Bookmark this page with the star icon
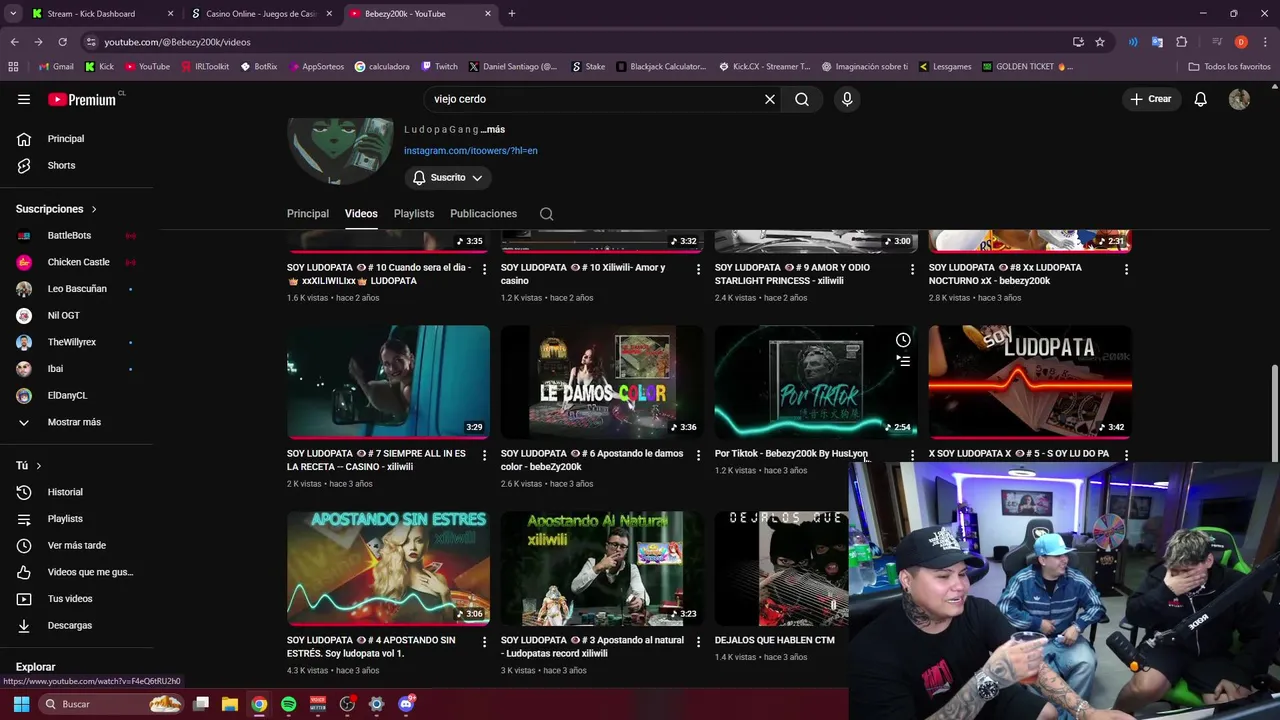The width and height of the screenshot is (1280, 720). [x=1100, y=42]
